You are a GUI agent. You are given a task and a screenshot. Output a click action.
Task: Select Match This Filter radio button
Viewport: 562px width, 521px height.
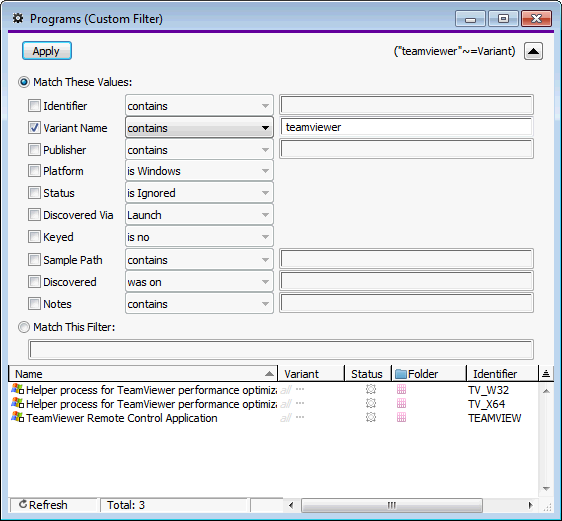(24, 327)
